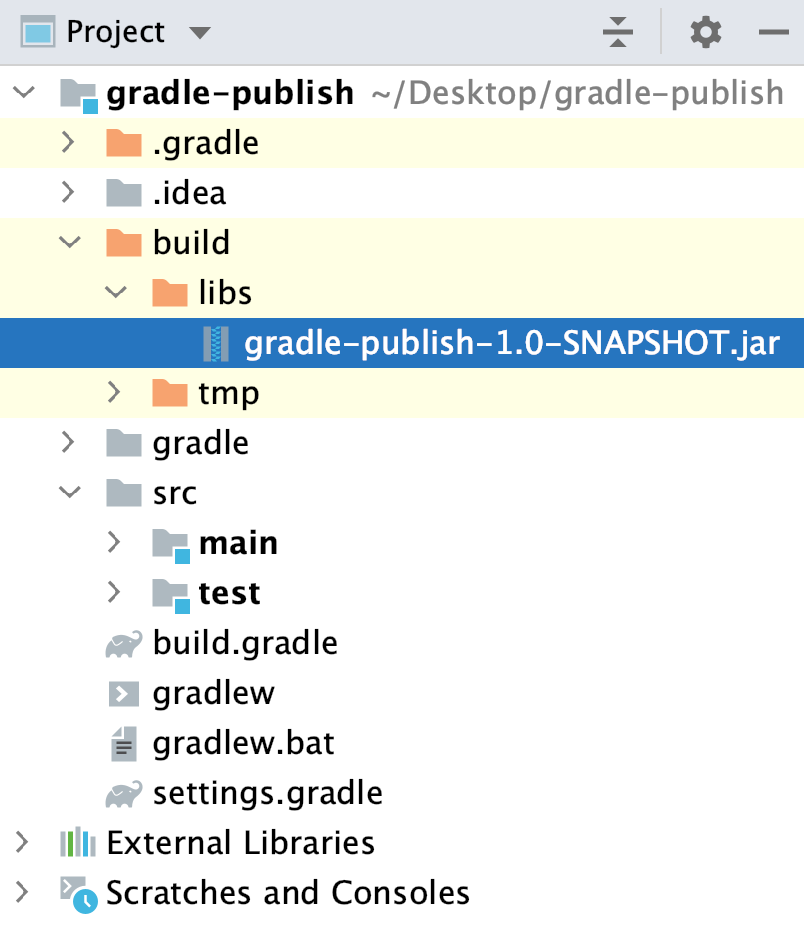
Task: Click the gray gradle folder icon
Action: pyautogui.click(x=124, y=443)
